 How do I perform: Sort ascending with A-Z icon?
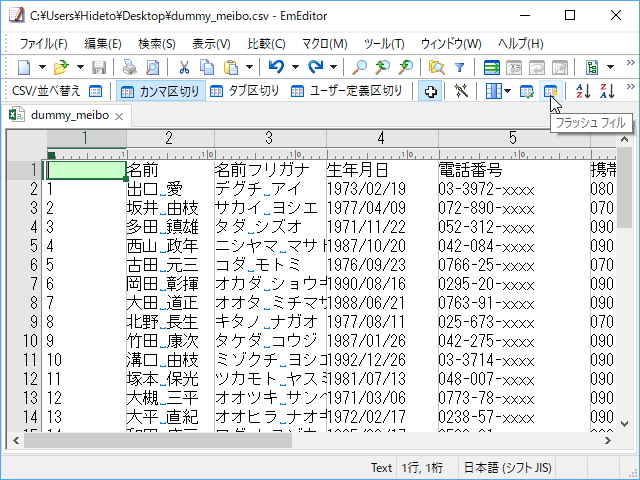click(583, 91)
